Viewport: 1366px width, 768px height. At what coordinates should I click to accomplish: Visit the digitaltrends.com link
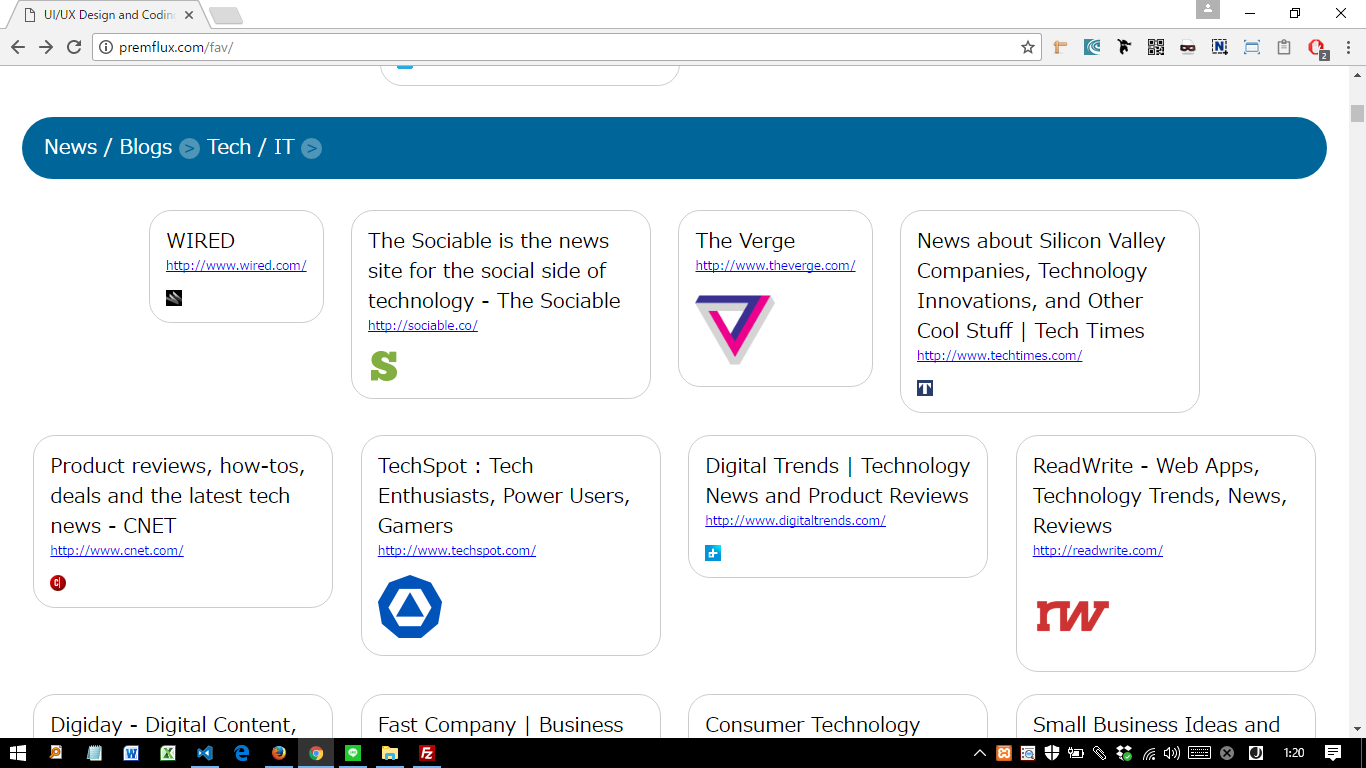point(795,520)
